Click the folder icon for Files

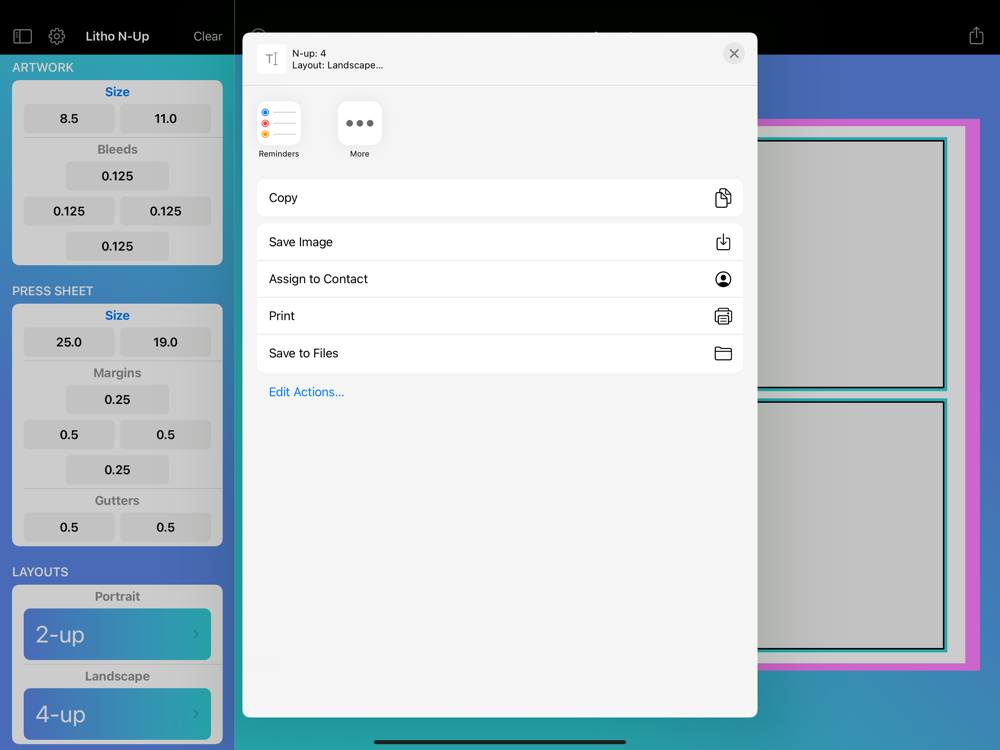click(x=723, y=353)
